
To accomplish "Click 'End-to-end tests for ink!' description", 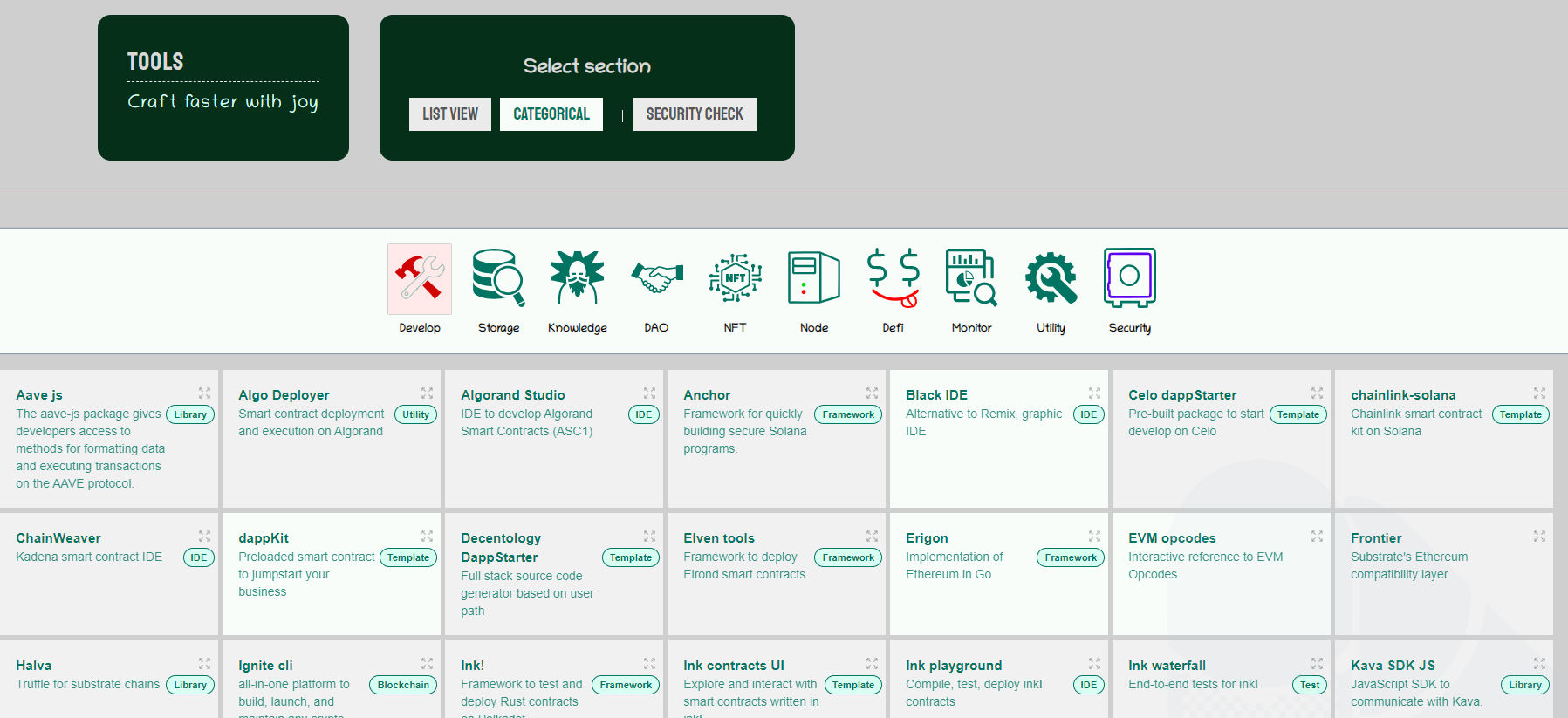I will (1193, 684).
